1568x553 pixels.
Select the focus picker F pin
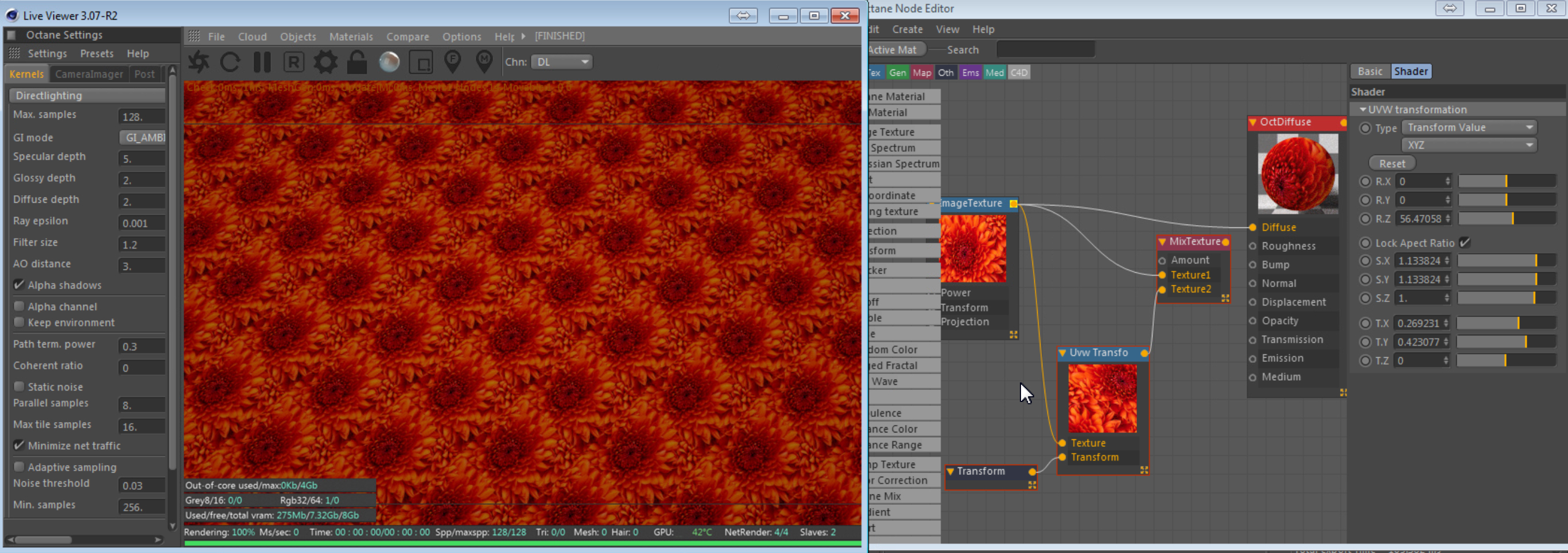click(x=453, y=62)
